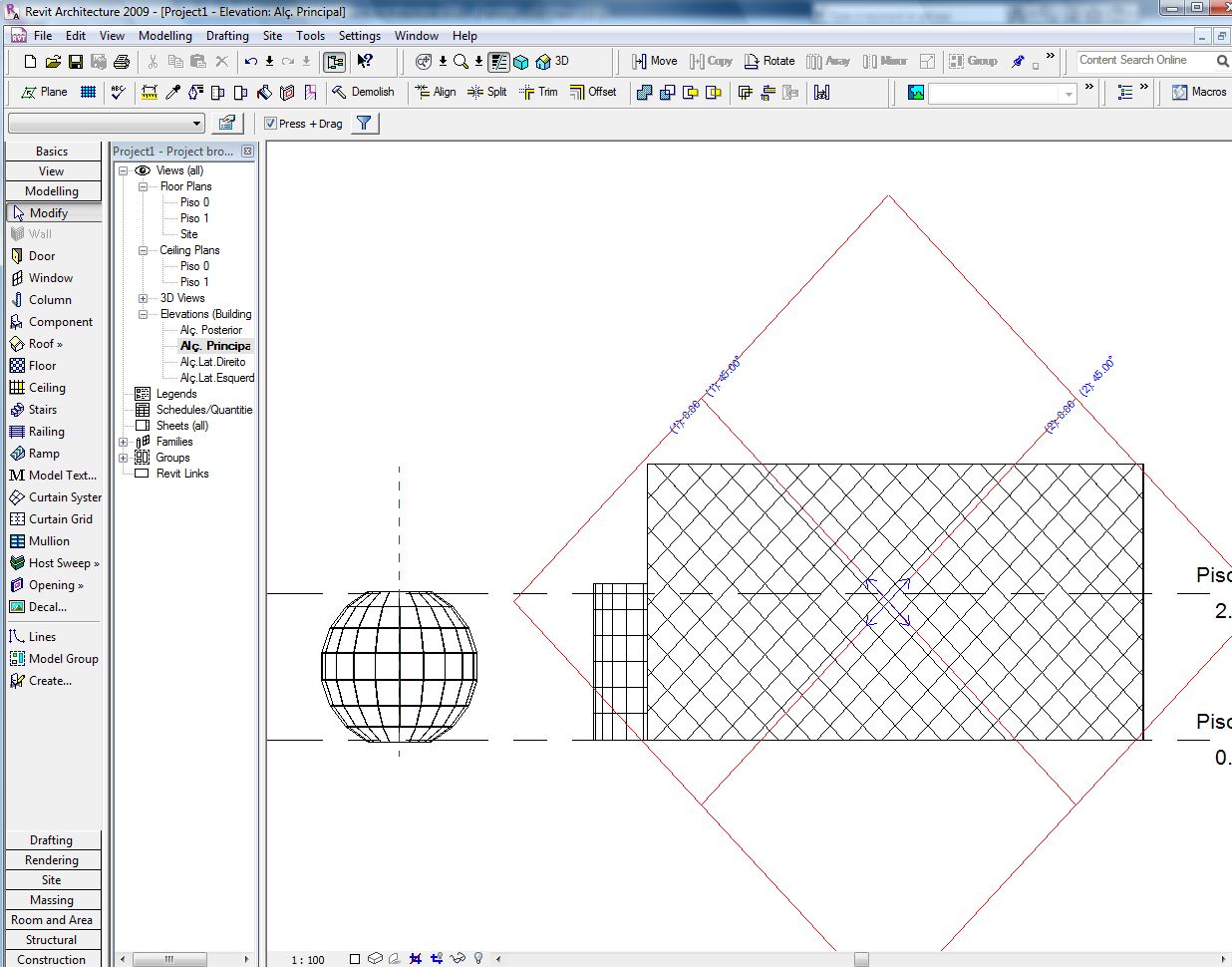Expand the 3D Views tree node
The width and height of the screenshot is (1232, 967).
click(143, 298)
